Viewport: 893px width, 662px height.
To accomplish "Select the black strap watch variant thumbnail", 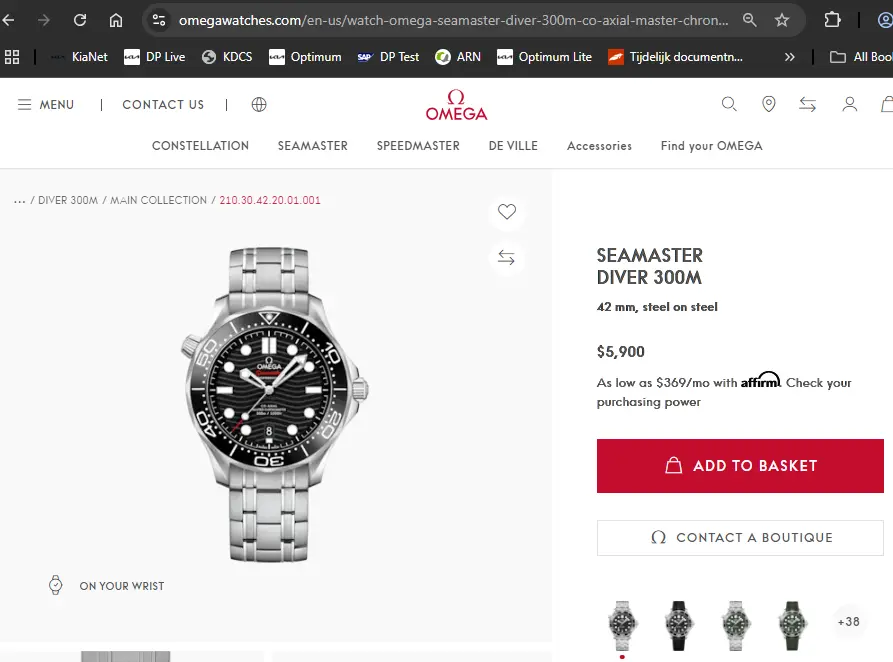I will point(679,625).
